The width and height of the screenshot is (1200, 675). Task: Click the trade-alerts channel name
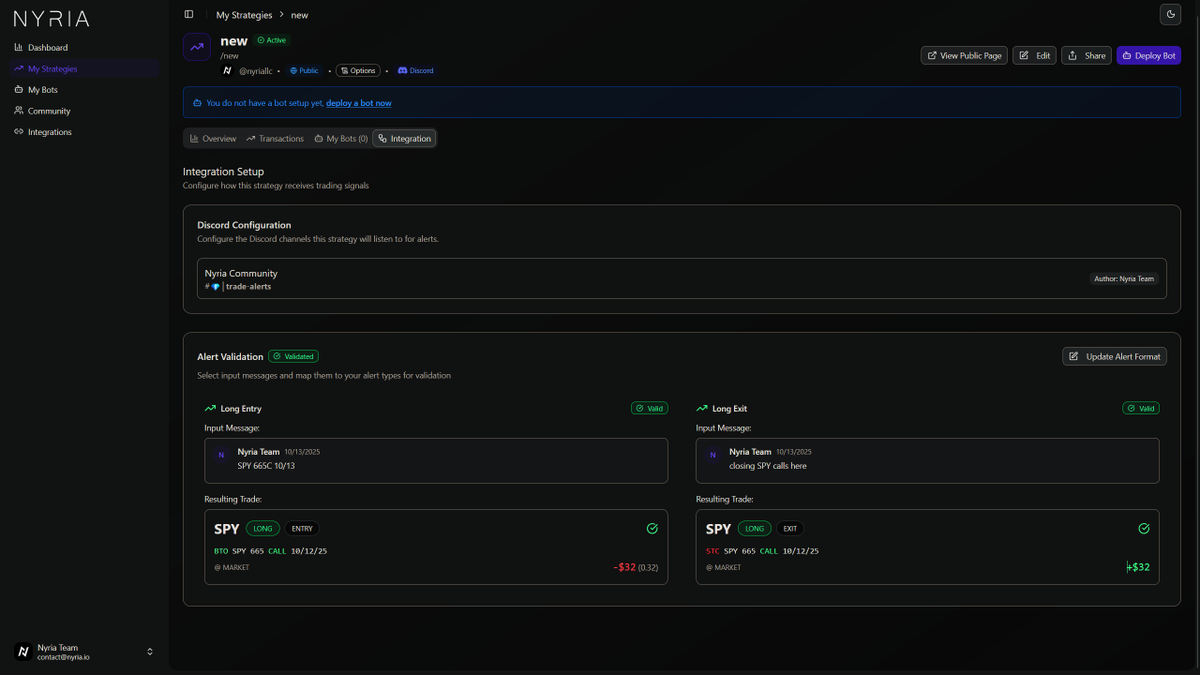248,287
